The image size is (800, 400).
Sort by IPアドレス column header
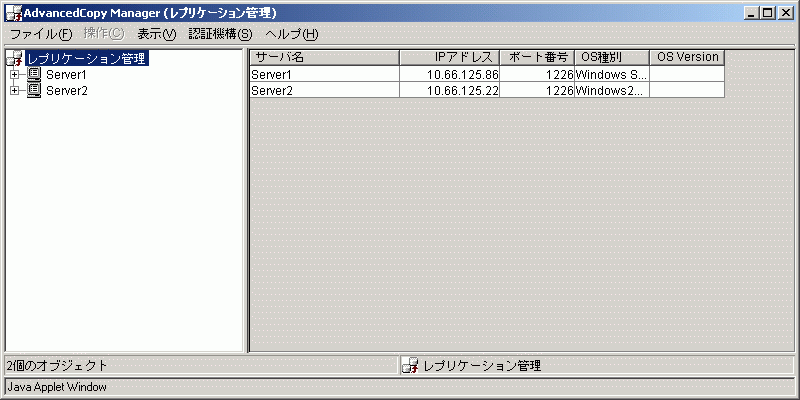pyautogui.click(x=449, y=57)
